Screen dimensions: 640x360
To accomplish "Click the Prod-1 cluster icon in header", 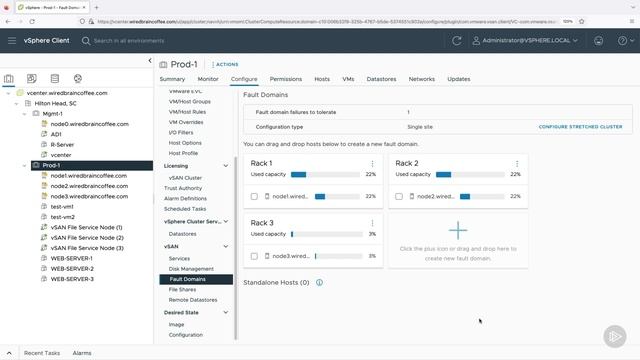I will click(163, 64).
